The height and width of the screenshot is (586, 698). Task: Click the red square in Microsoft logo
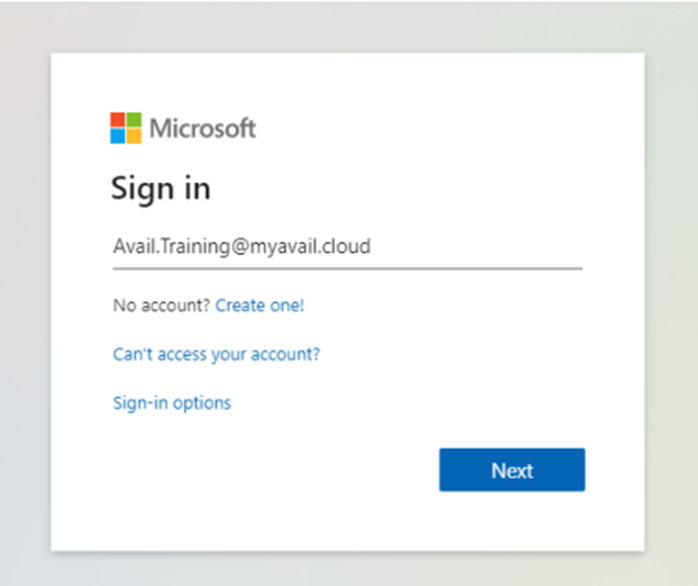coord(118,120)
